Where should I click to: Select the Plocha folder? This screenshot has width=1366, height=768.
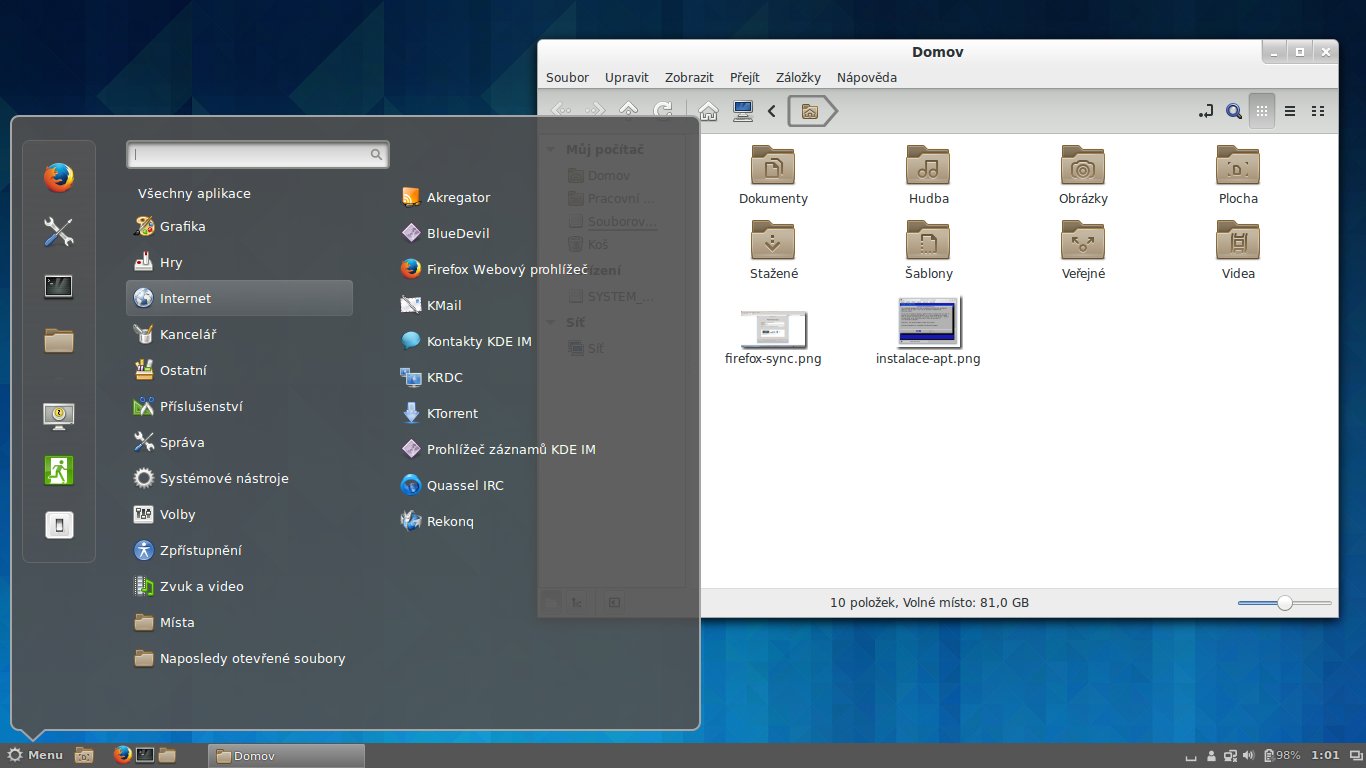[1238, 175]
